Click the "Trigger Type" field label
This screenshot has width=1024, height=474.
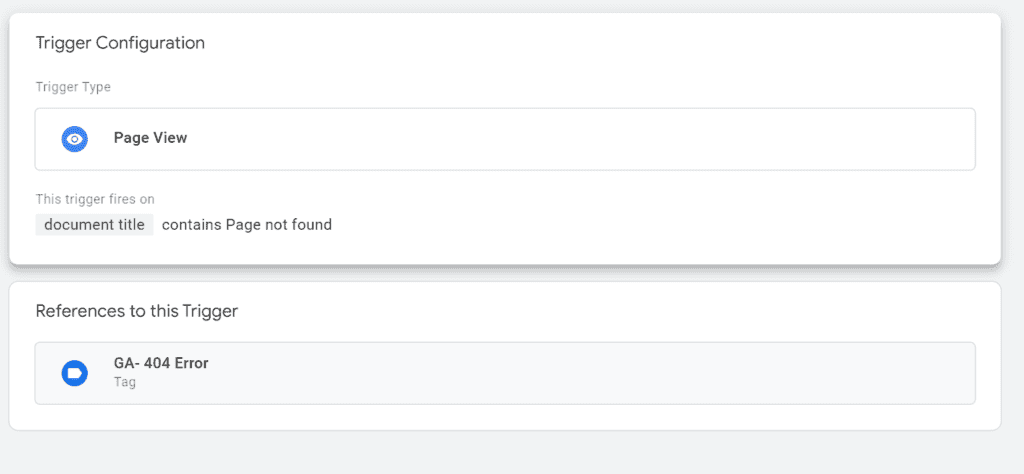coord(73,87)
